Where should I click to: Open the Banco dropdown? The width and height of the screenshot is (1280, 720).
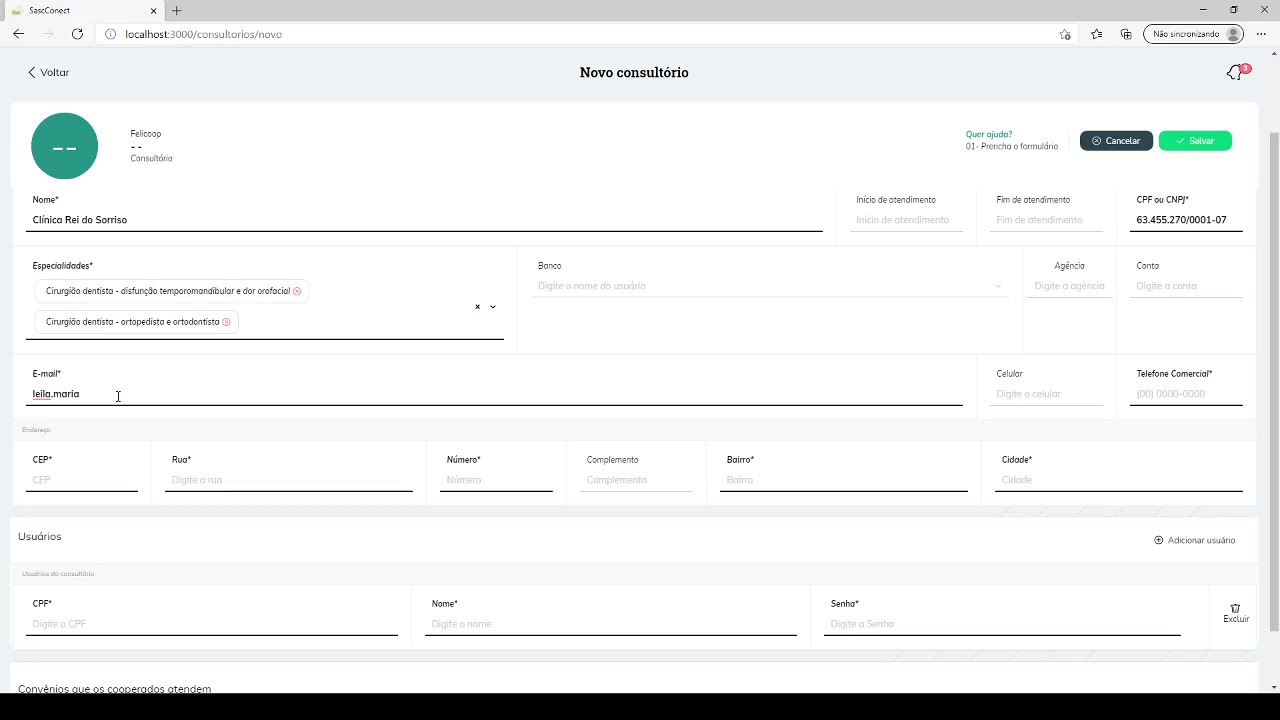click(769, 286)
